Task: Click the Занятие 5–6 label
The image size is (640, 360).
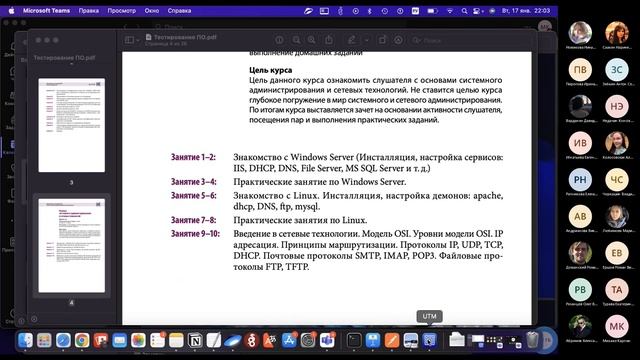Action: (193, 196)
